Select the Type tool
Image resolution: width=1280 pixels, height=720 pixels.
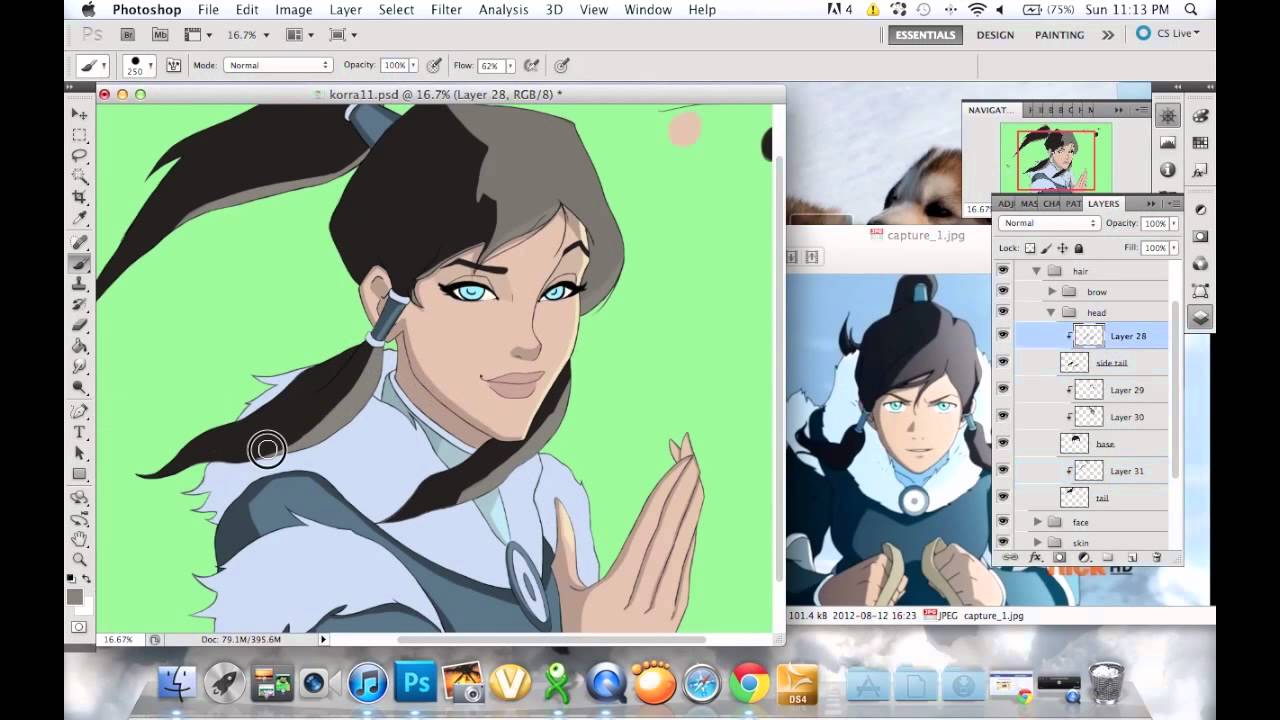(x=79, y=433)
